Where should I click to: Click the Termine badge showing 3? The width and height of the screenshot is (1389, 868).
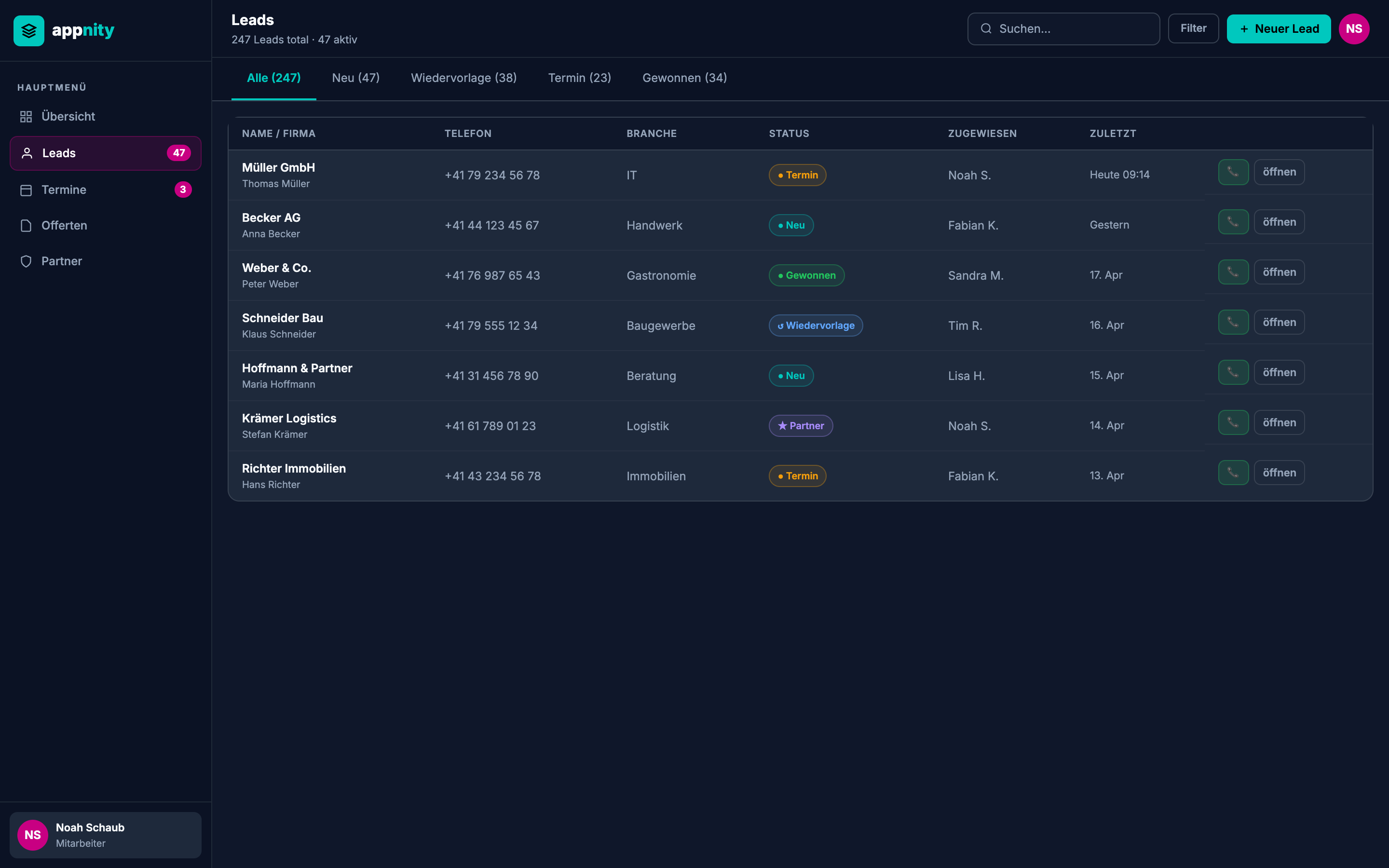(183, 190)
